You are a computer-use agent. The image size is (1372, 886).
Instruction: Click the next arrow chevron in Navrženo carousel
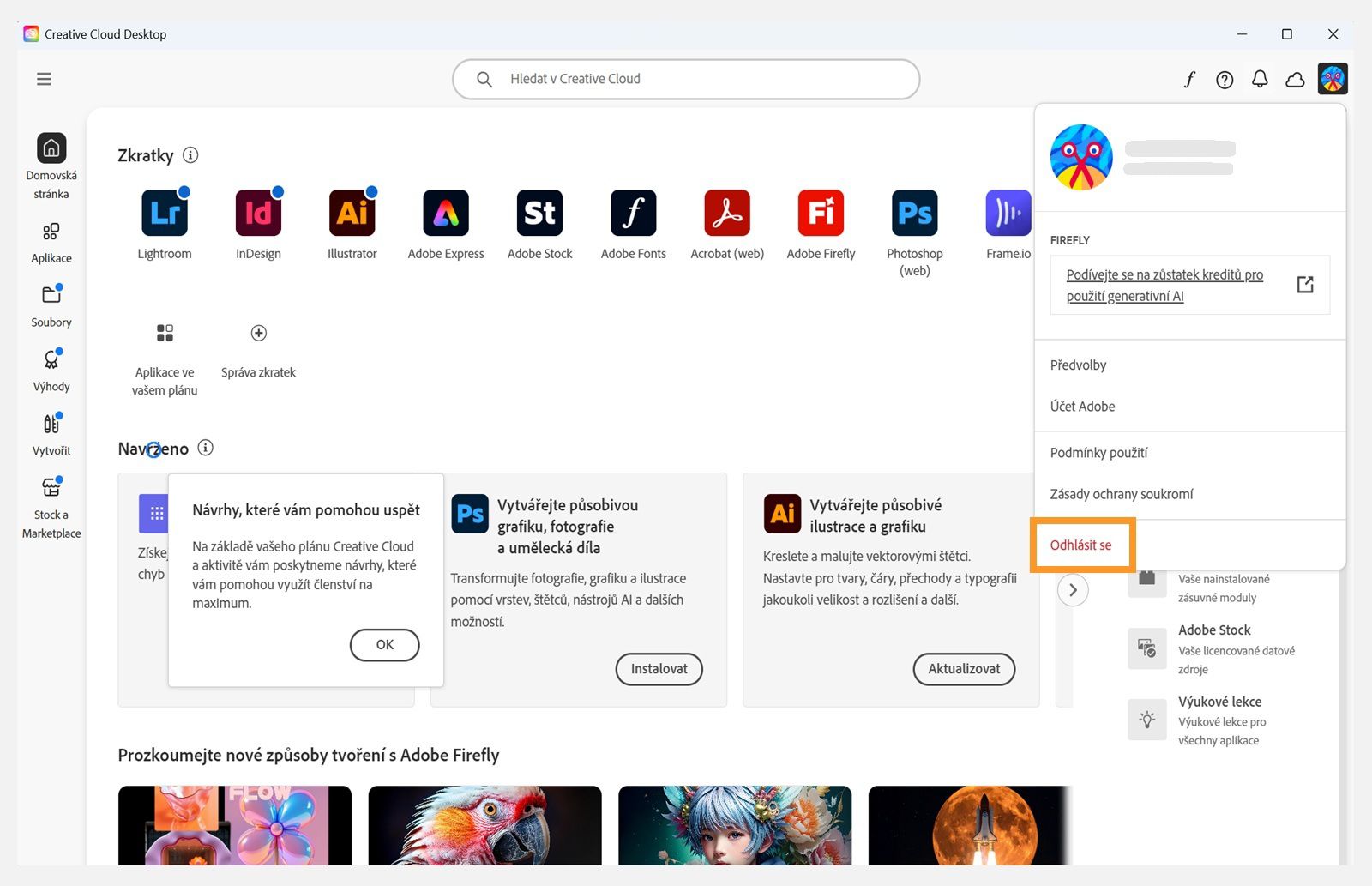pos(1073,590)
